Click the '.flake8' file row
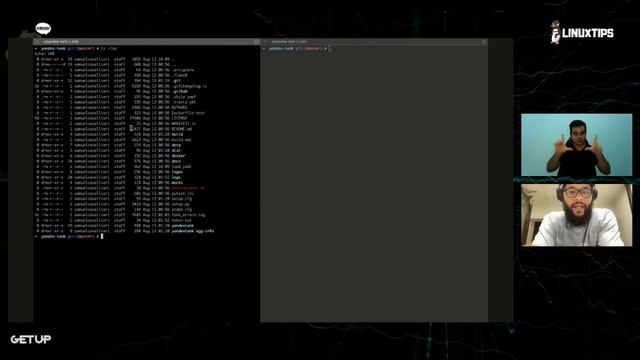This screenshot has height=360, width=640. coord(112,75)
